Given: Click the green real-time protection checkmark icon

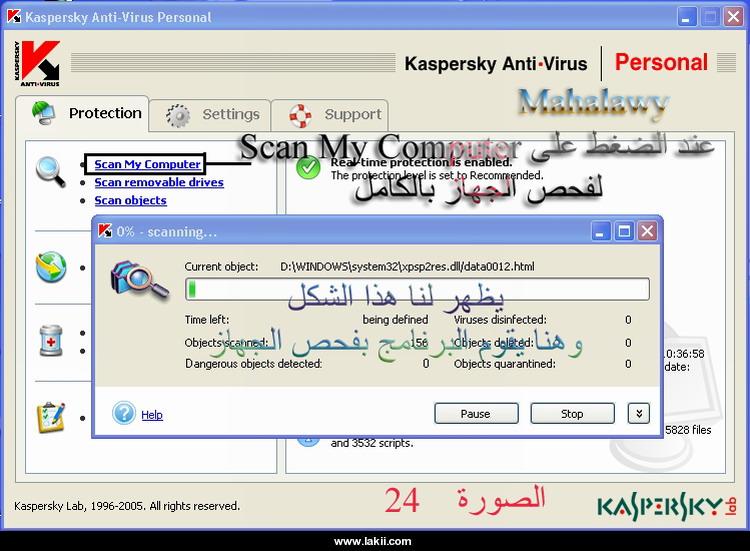Looking at the screenshot, I should pos(309,167).
